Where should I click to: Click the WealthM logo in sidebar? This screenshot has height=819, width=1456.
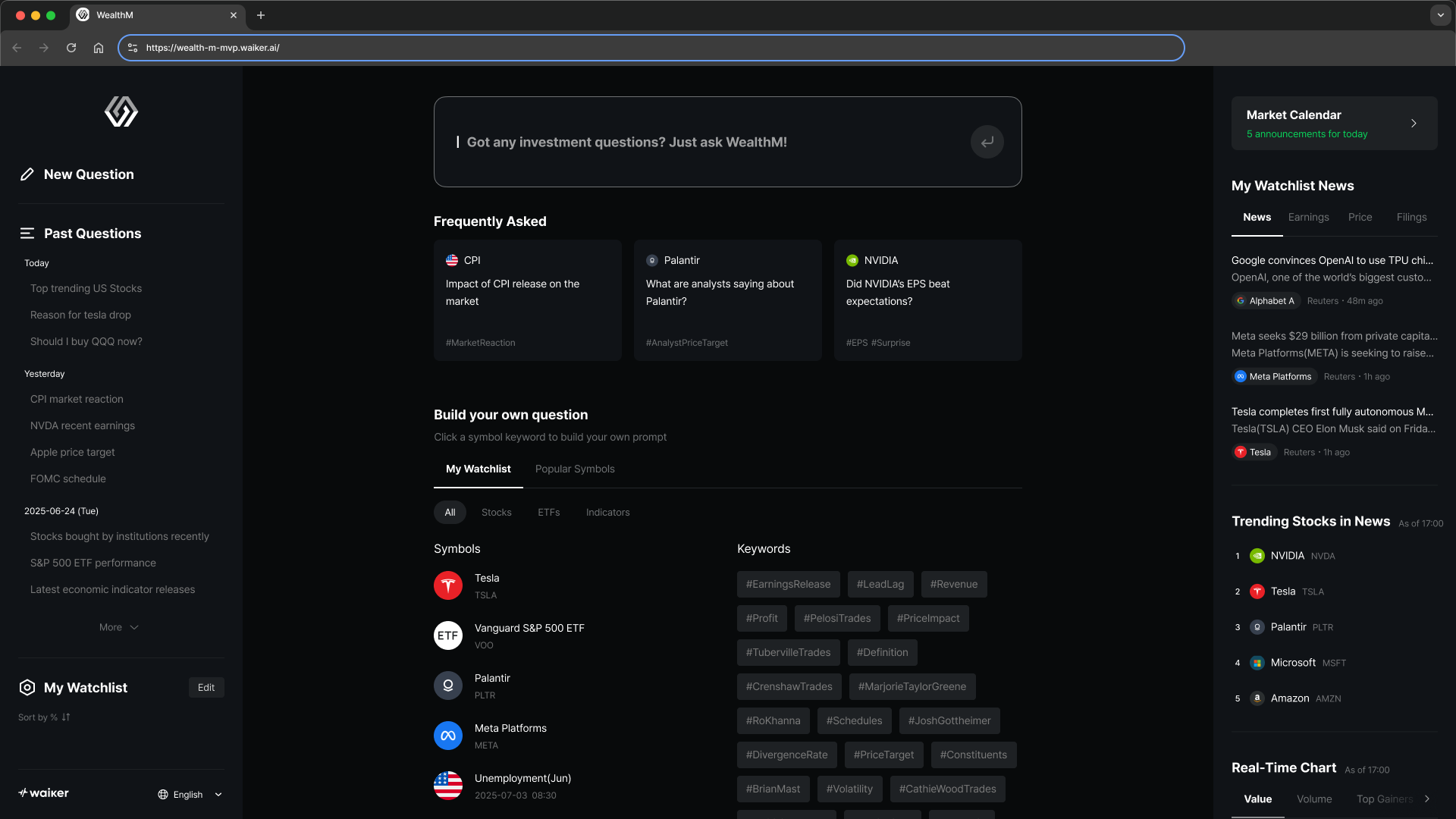click(x=121, y=112)
